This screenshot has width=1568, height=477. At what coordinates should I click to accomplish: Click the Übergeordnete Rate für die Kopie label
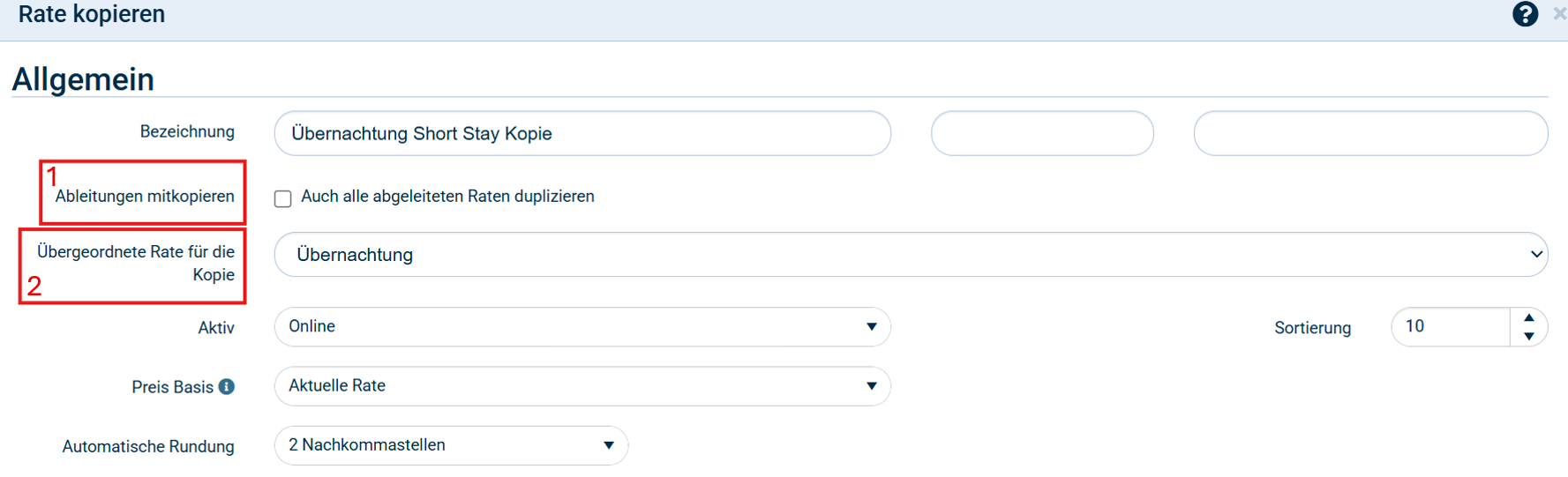pos(136,263)
